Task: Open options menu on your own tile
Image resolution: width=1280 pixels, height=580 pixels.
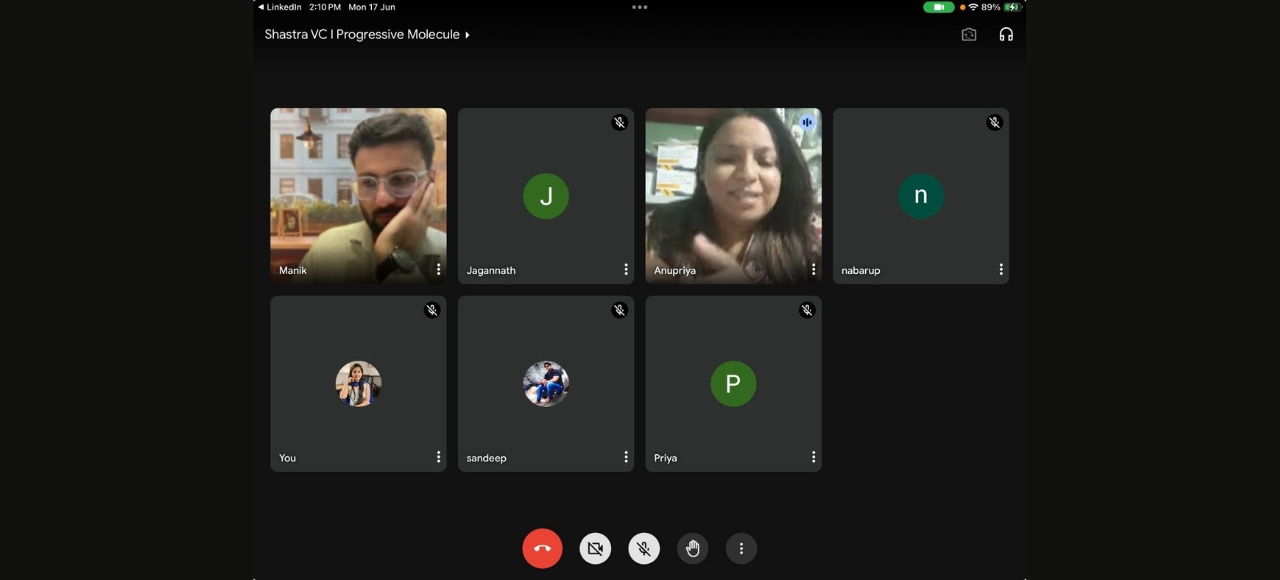Action: [x=438, y=457]
